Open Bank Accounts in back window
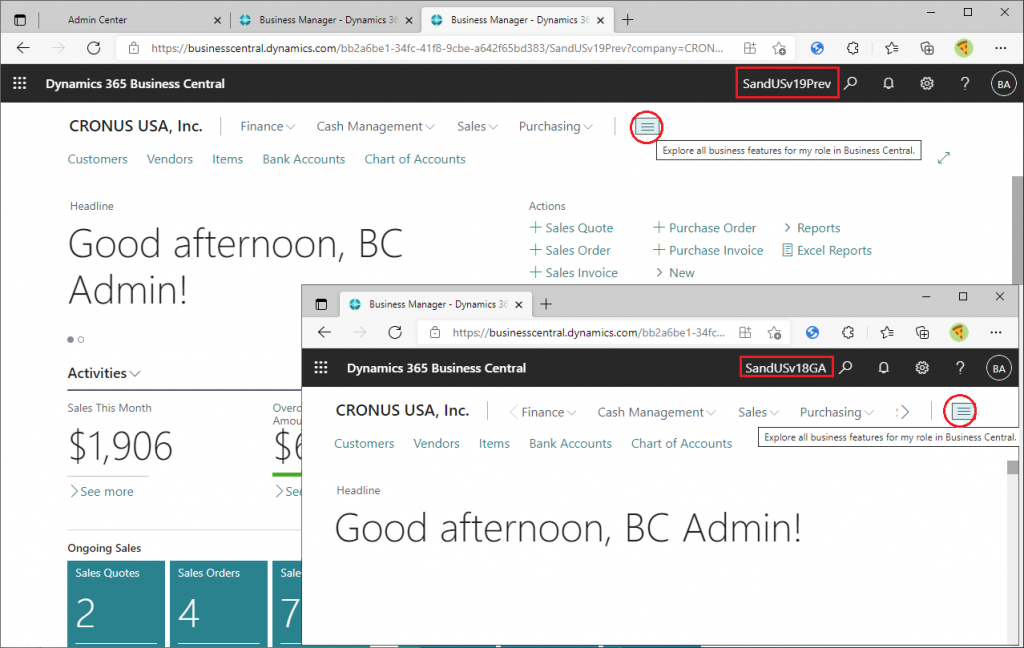Screen dimensions: 1024x648 point(304,159)
